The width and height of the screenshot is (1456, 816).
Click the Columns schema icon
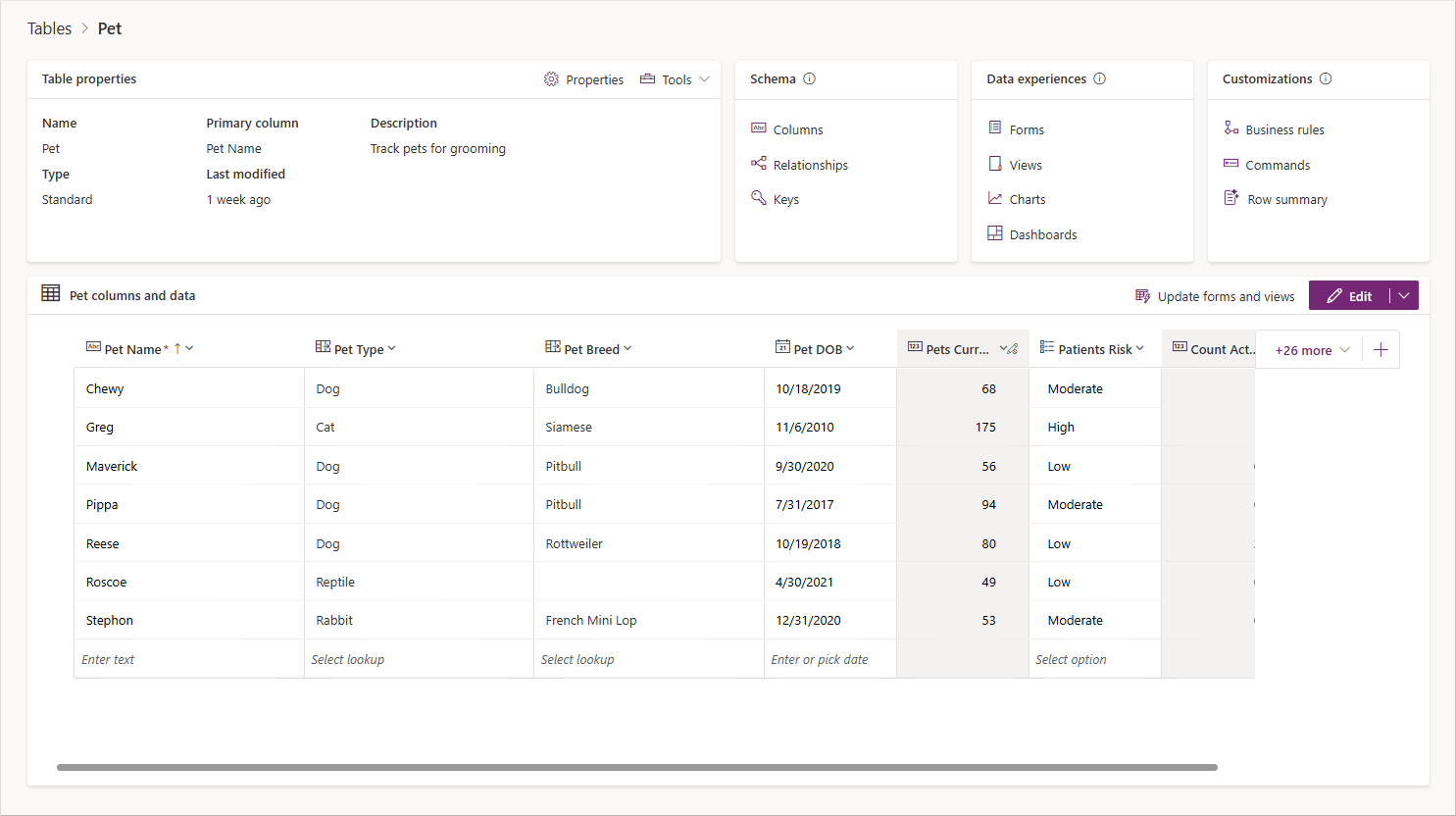pos(759,128)
